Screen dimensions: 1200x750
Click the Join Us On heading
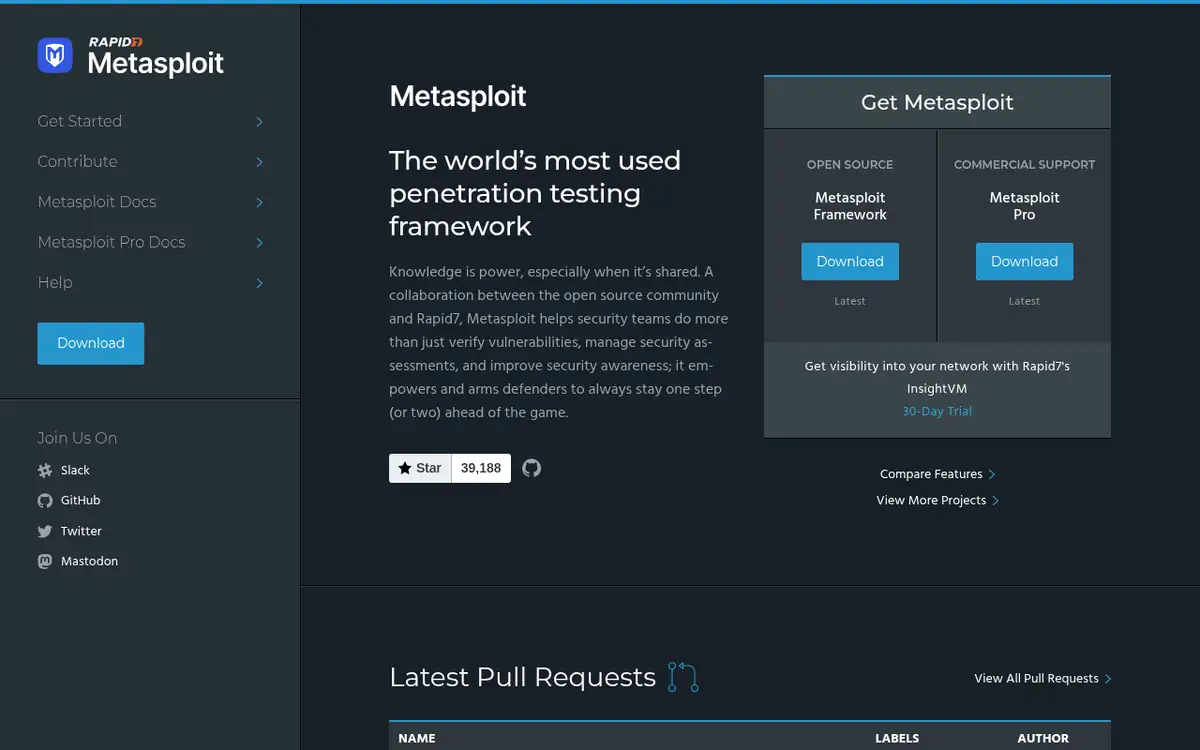pos(77,438)
